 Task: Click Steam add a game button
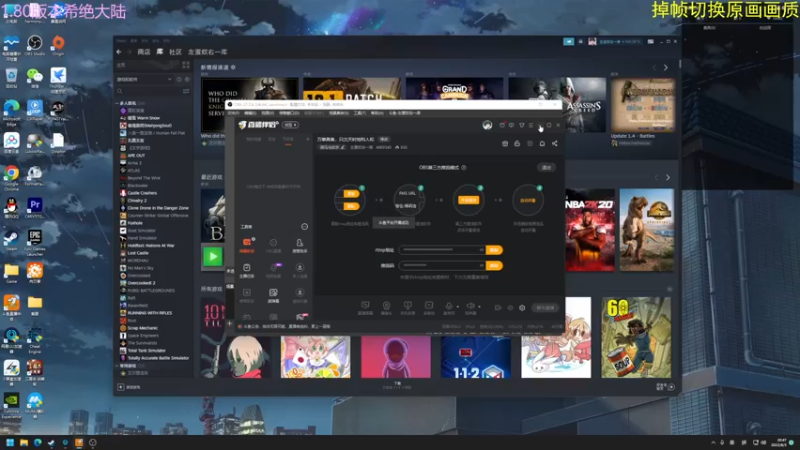click(130, 387)
